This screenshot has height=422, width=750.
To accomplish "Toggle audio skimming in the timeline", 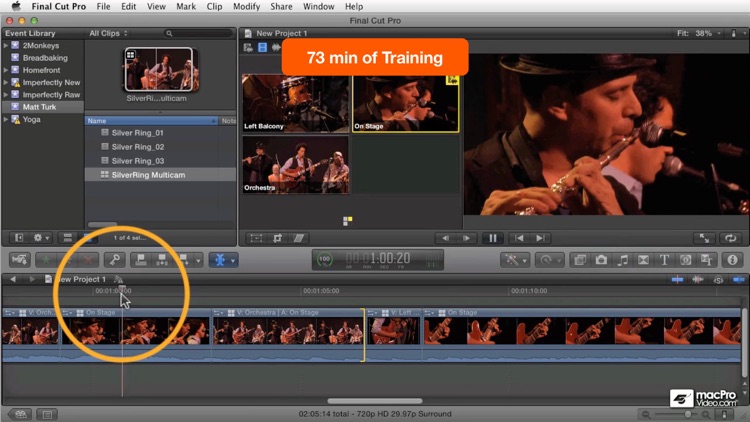I will pyautogui.click(x=698, y=279).
